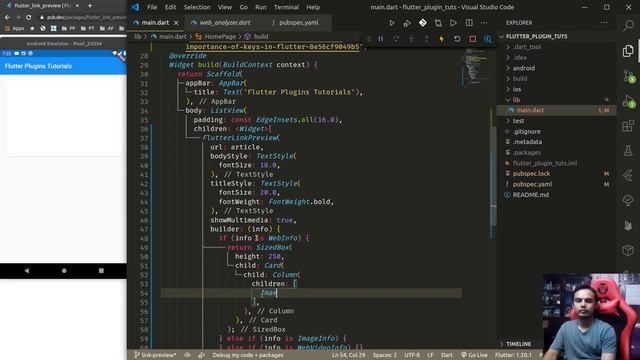Image resolution: width=640 pixels, height=360 pixels.
Task: Change language mode via Dart status item
Action: click(447, 355)
